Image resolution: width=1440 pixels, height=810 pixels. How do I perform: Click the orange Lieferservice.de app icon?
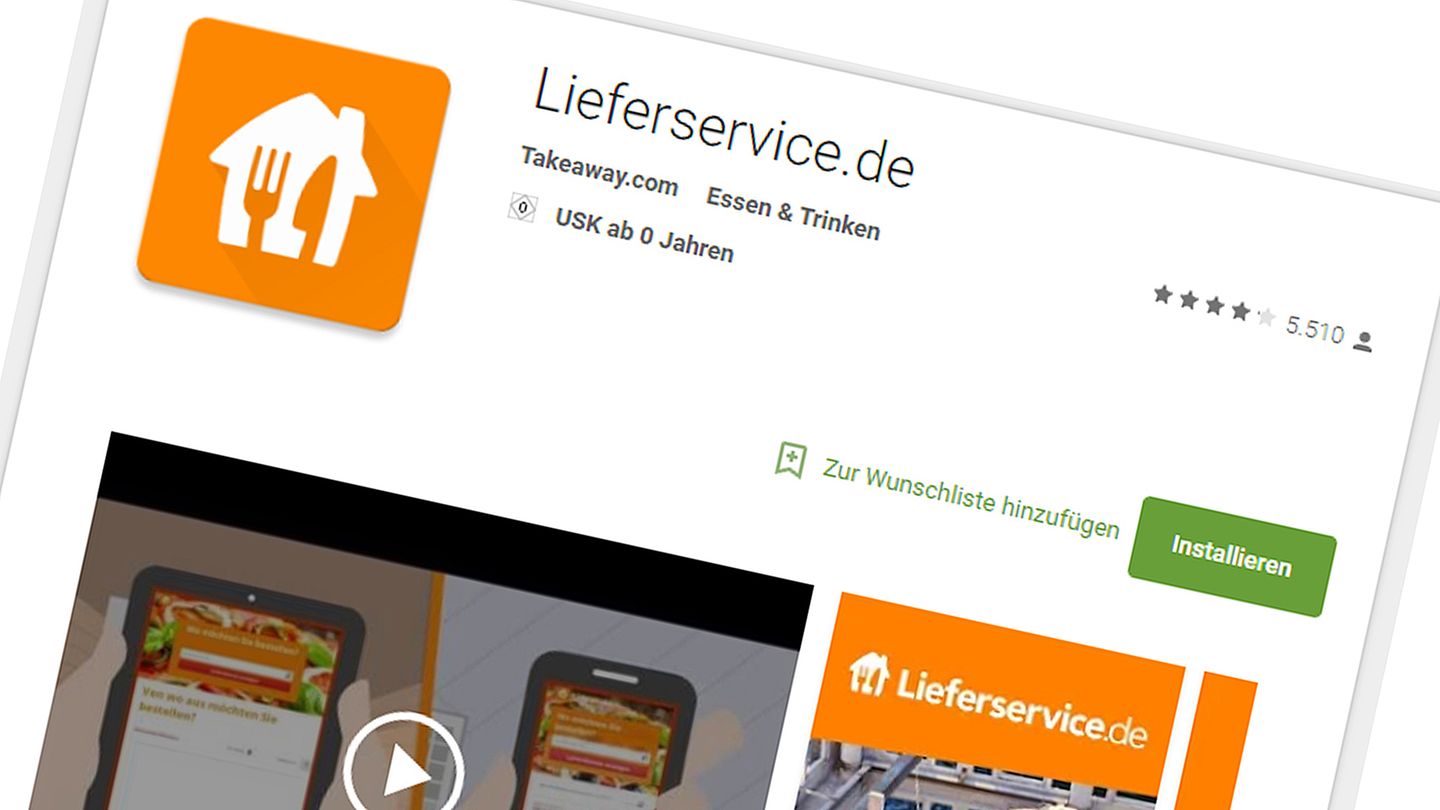pyautogui.click(x=293, y=174)
